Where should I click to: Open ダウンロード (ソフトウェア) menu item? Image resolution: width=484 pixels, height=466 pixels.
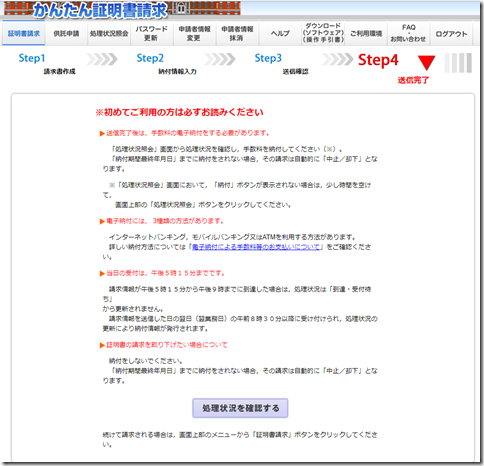[323, 33]
